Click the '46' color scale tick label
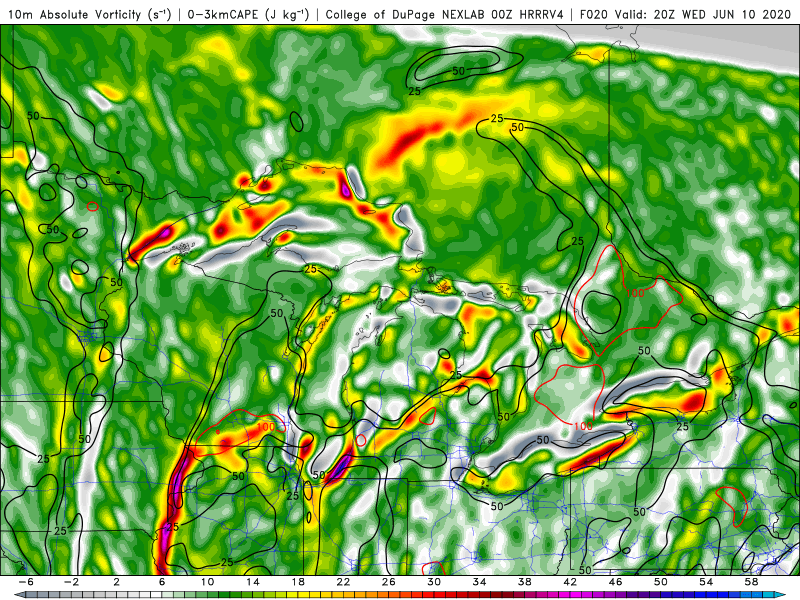Viewport: 800px width, 600px height. [x=615, y=582]
